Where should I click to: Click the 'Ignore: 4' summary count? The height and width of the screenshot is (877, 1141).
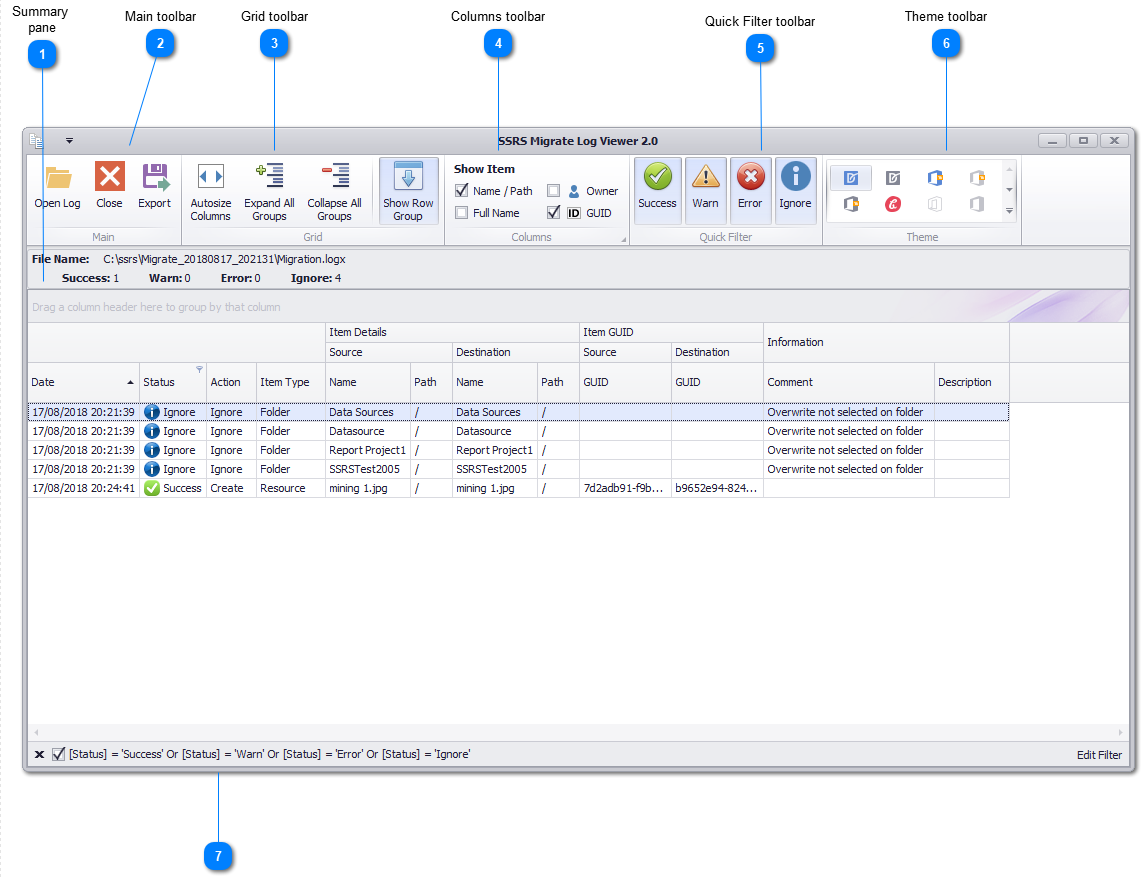316,278
